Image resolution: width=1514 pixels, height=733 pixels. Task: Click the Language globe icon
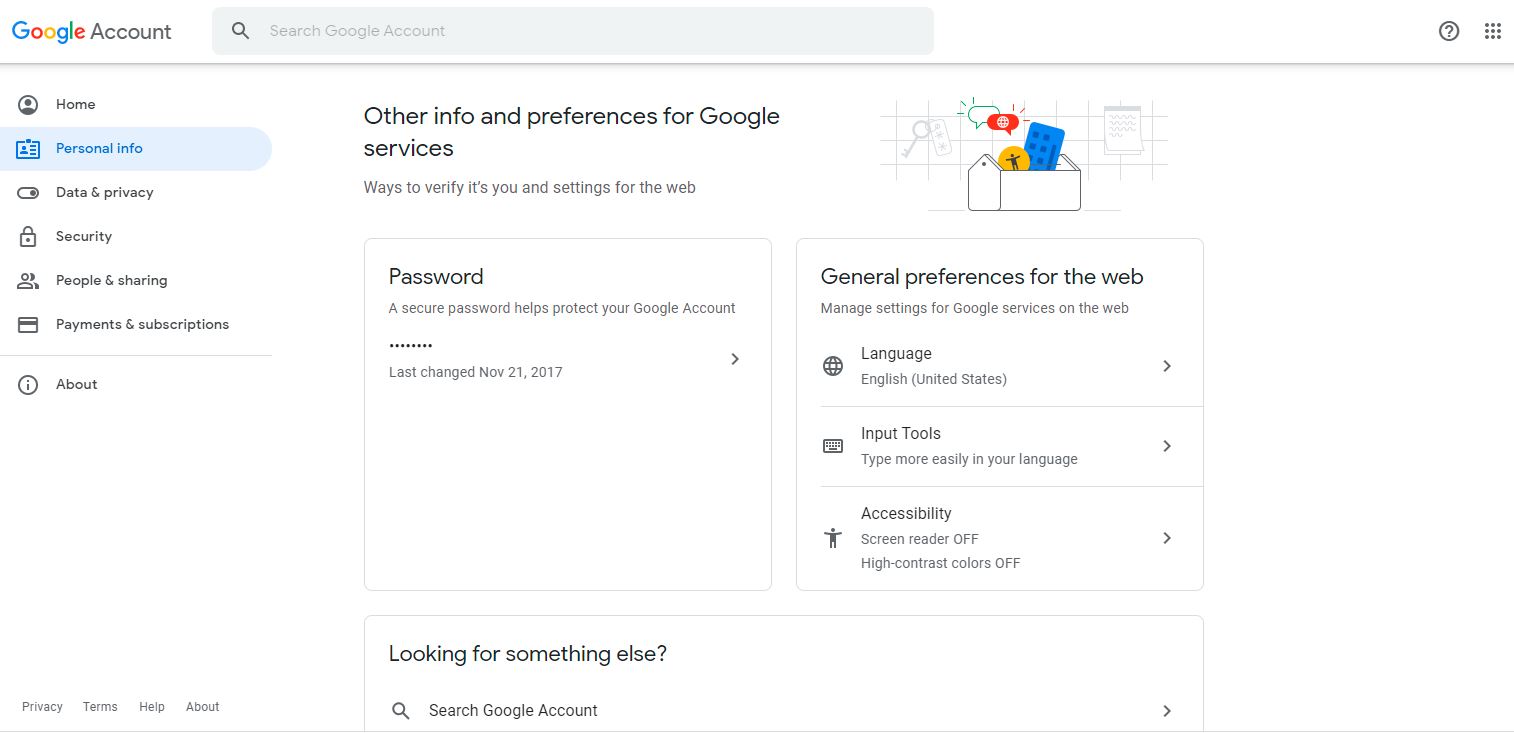833,366
